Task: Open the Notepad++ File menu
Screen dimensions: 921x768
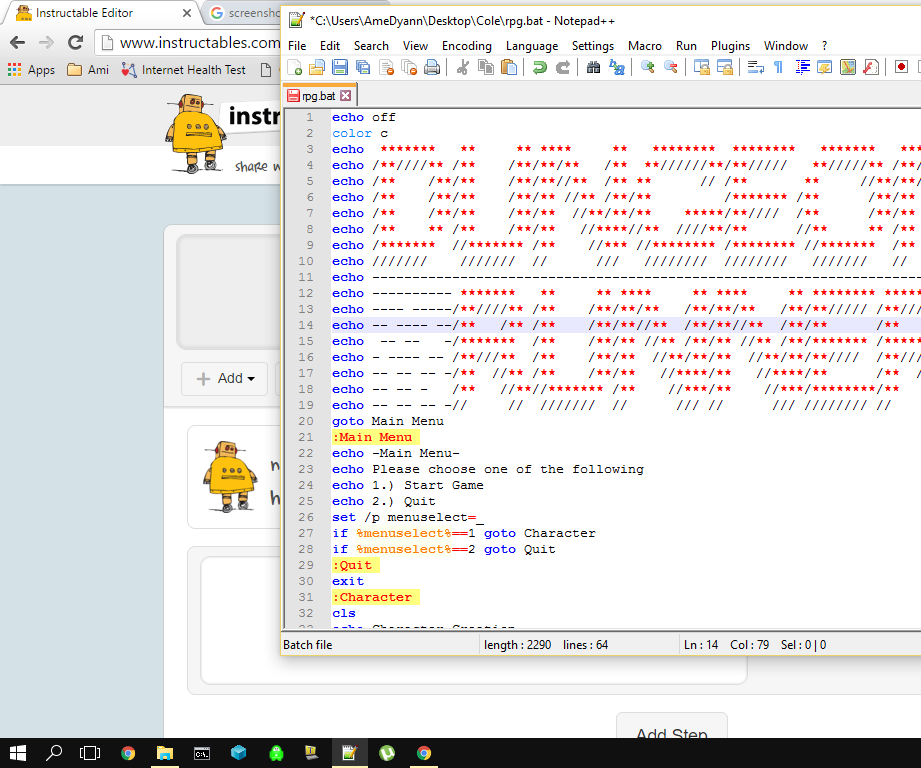Action: [297, 46]
